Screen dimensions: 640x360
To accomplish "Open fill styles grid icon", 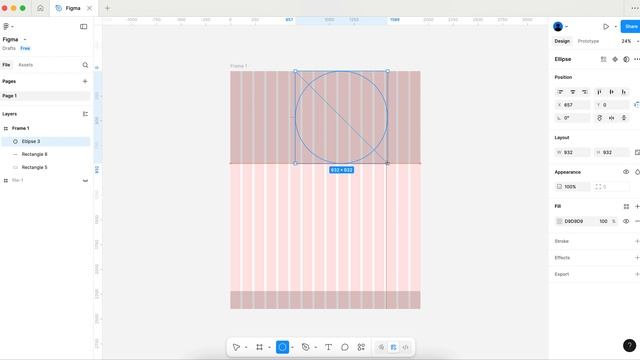I will click(626, 207).
